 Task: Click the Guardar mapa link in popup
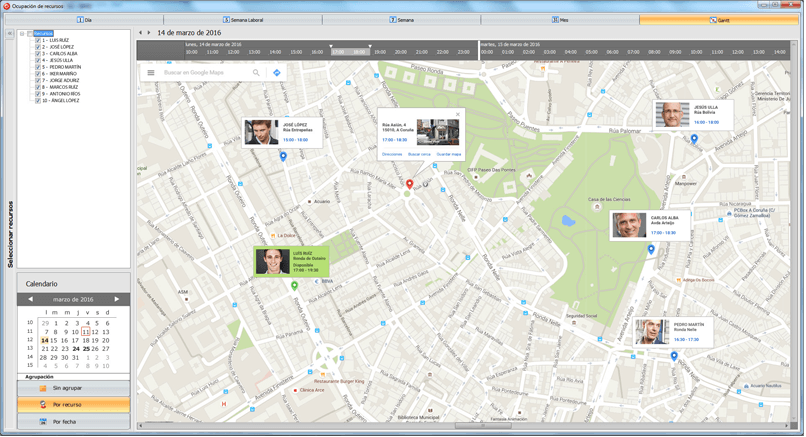[x=449, y=154]
